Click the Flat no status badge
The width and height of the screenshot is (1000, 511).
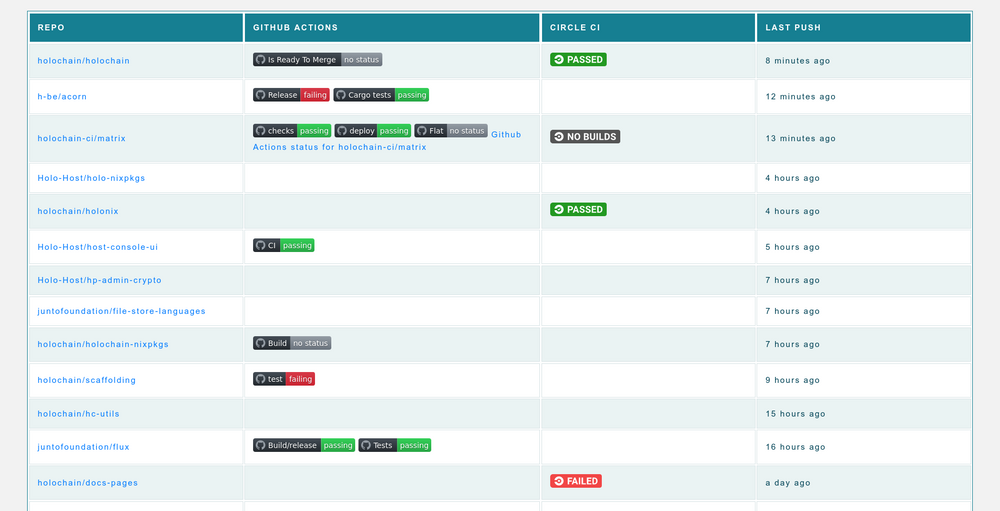(451, 131)
